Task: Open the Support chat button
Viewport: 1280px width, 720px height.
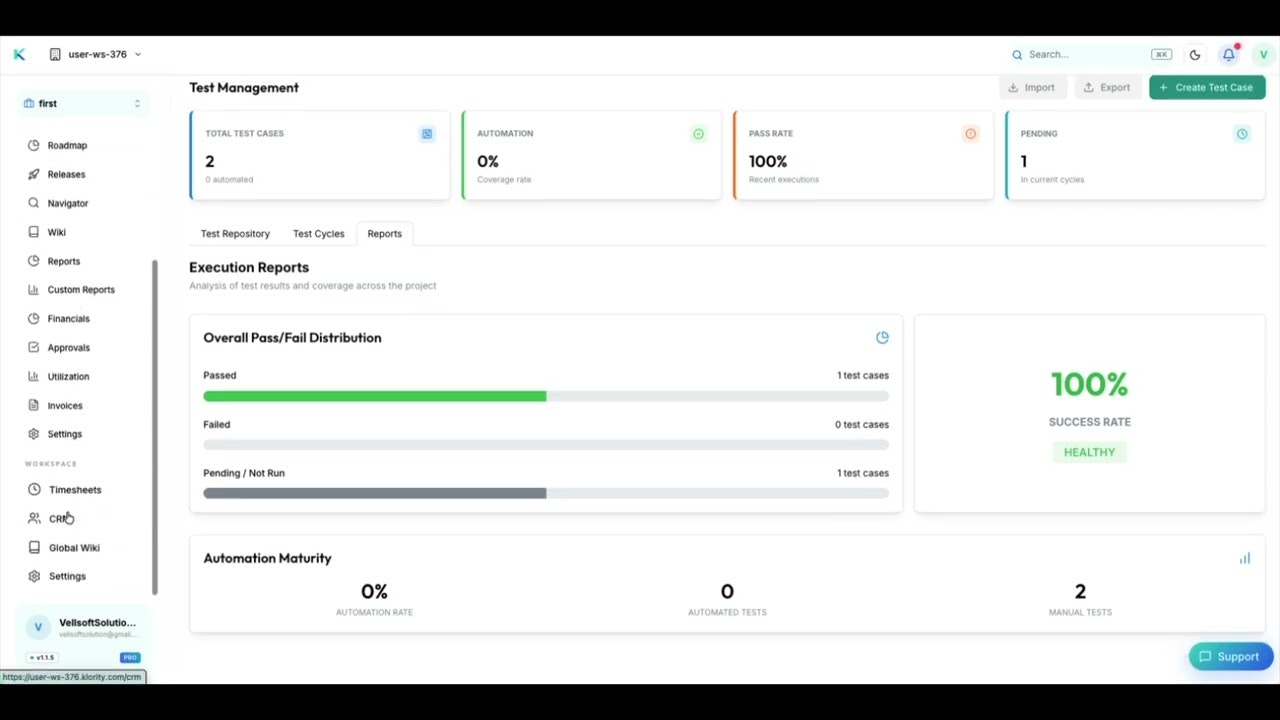Action: tap(1230, 657)
